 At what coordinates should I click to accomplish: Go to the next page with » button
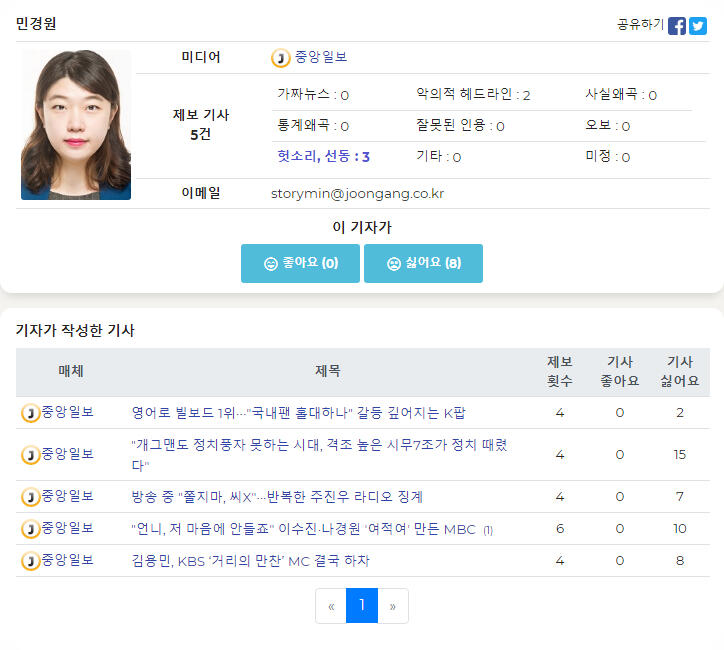(x=393, y=606)
